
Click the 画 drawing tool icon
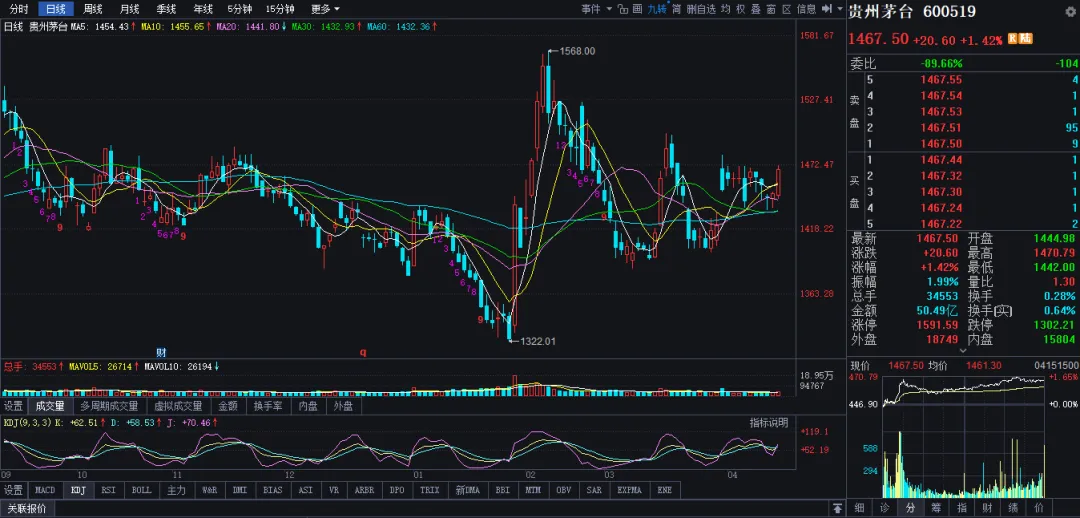point(637,9)
